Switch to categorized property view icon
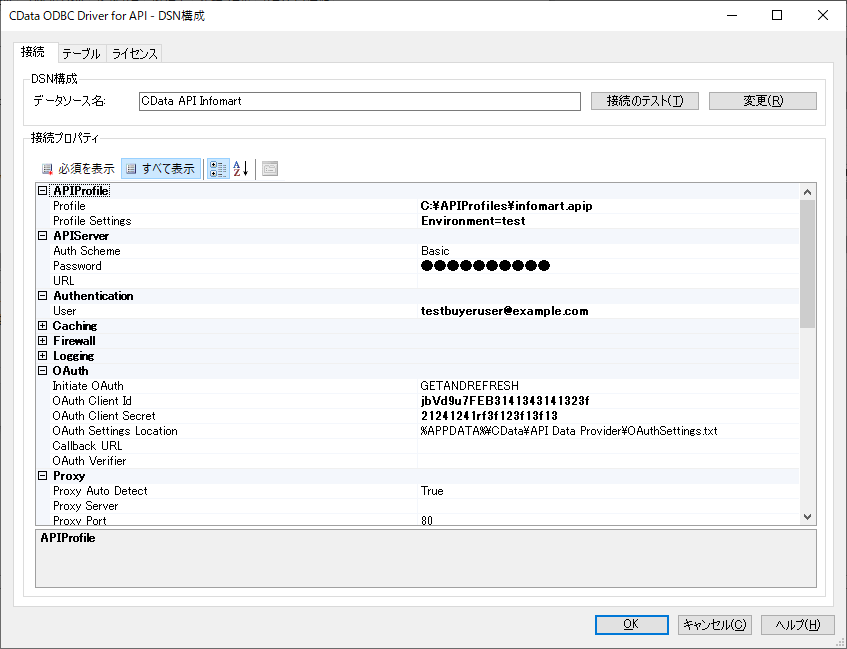 218,169
